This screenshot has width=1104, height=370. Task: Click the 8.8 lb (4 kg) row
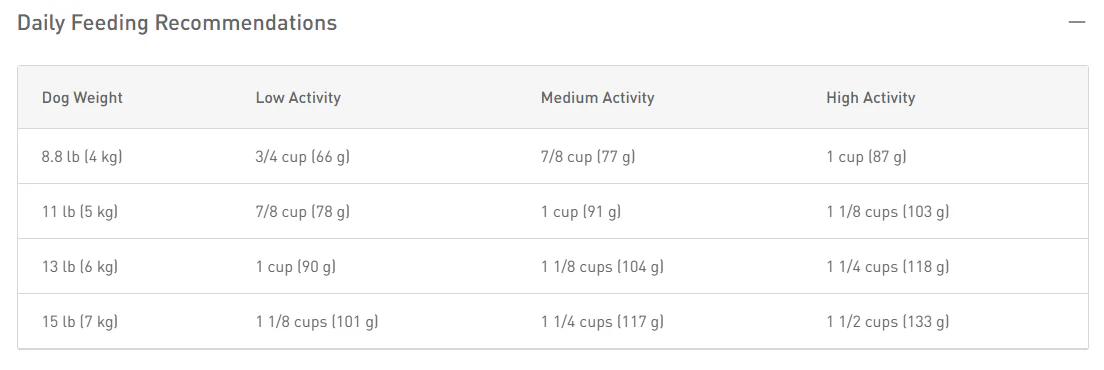[553, 156]
